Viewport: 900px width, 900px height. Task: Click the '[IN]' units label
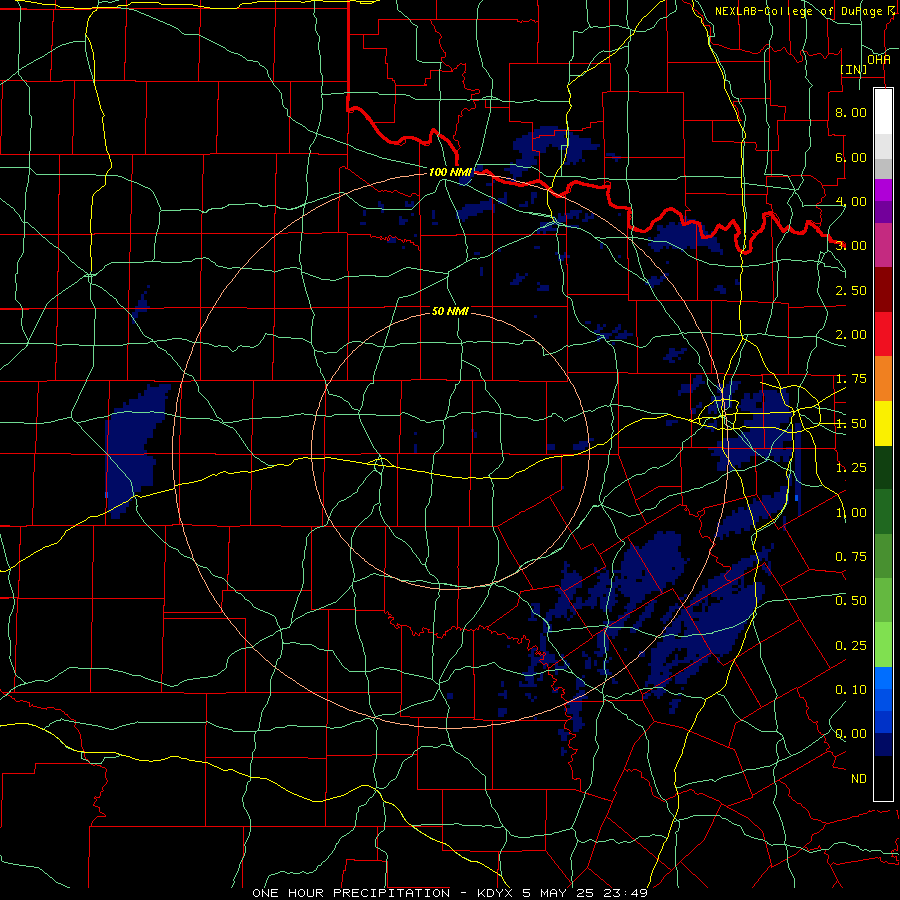pyautogui.click(x=854, y=69)
